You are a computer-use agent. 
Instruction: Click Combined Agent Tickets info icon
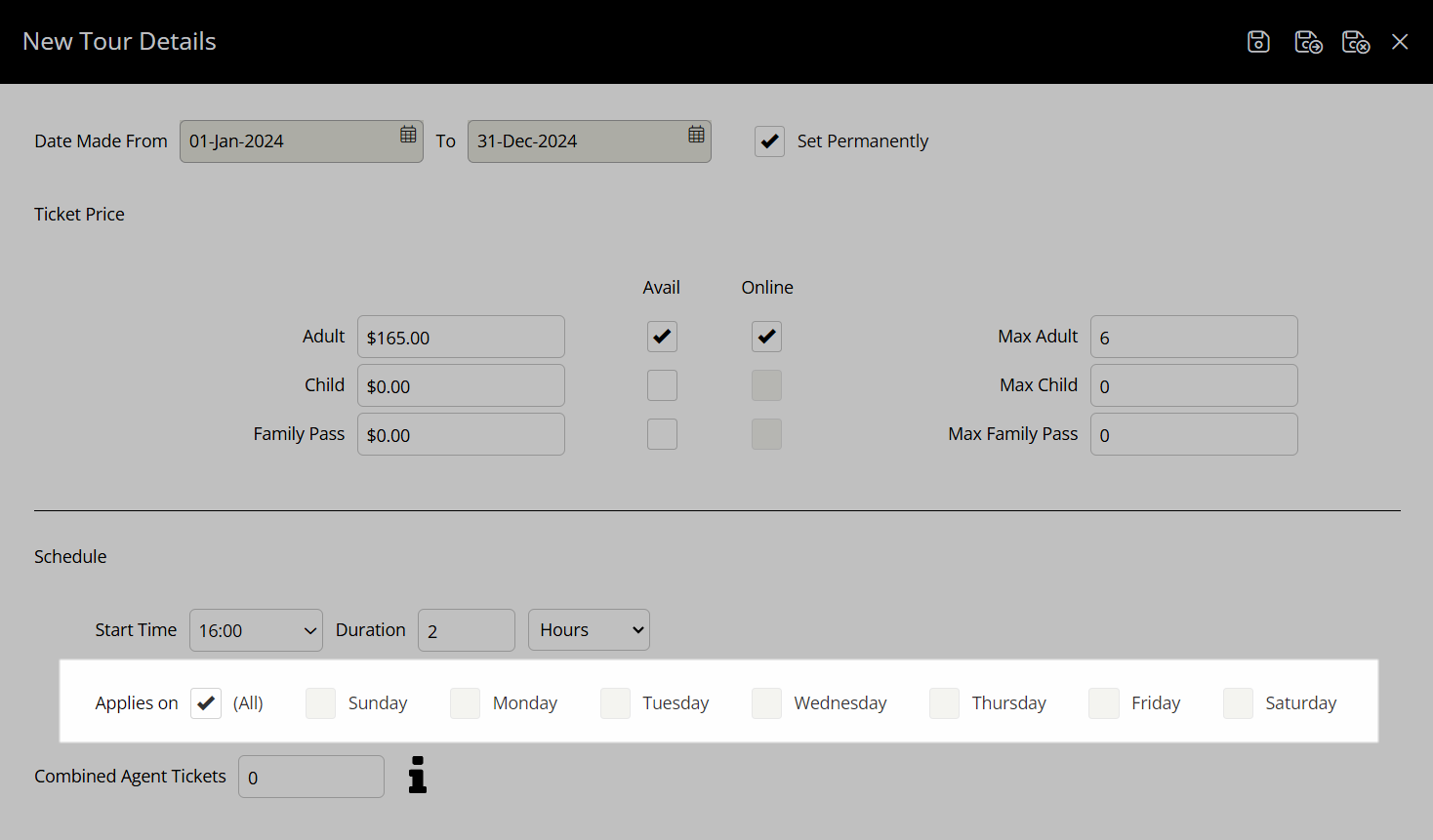(x=418, y=775)
